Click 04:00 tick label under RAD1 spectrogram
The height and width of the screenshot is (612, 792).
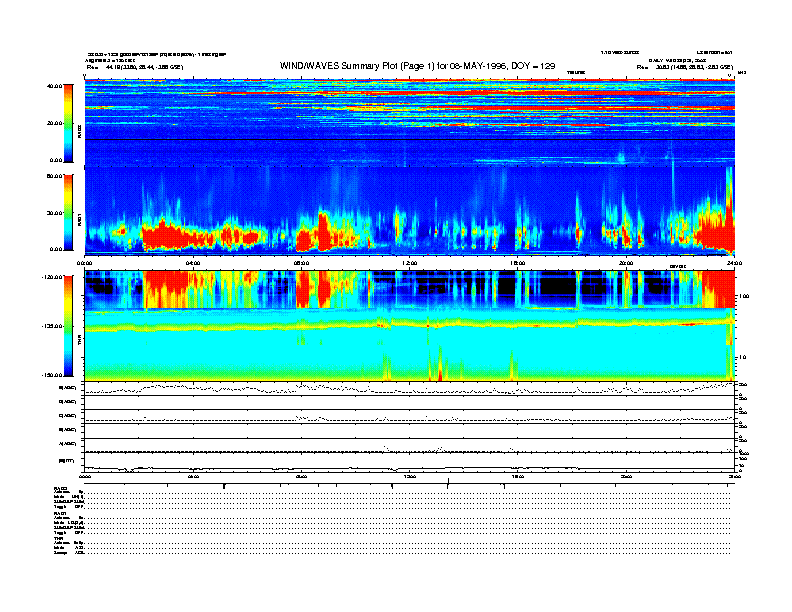[x=193, y=263]
